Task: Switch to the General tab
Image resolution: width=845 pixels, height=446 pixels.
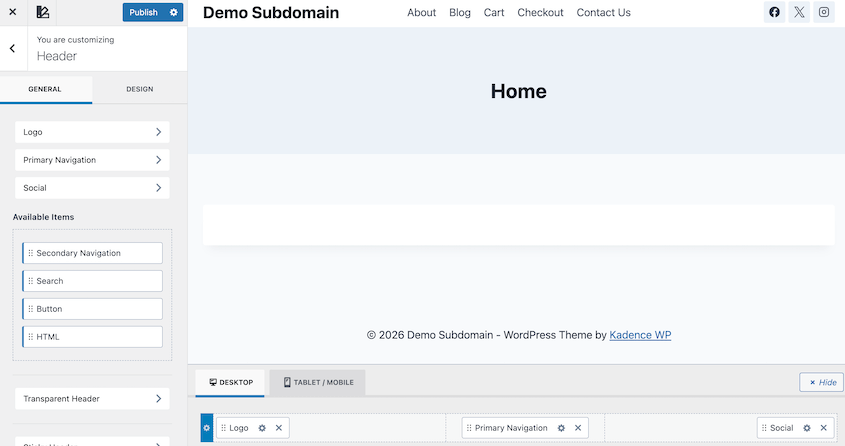Action: pos(45,89)
